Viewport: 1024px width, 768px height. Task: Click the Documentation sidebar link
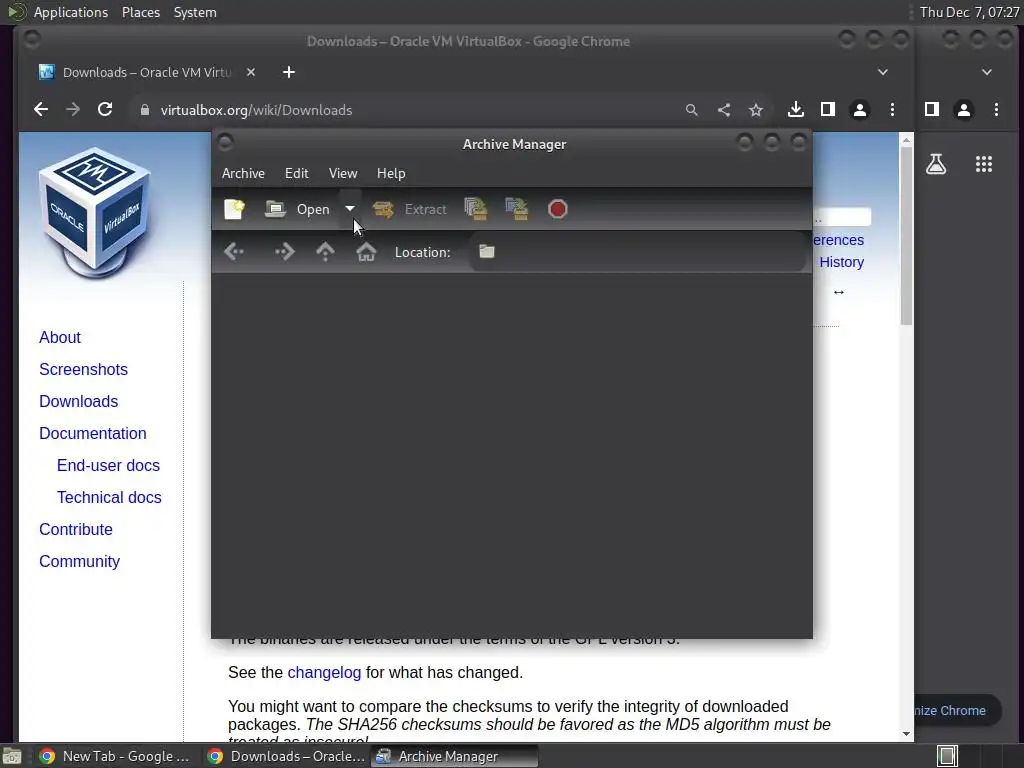(x=93, y=434)
